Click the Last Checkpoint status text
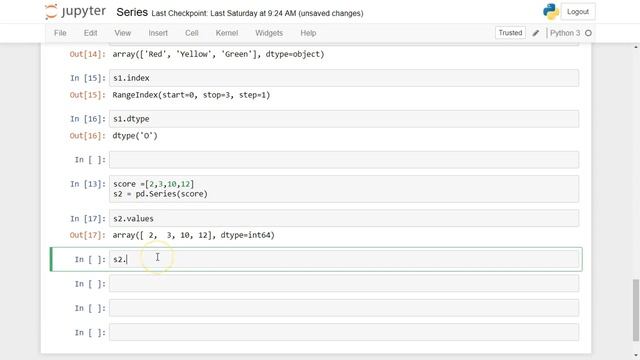The height and width of the screenshot is (360, 640). point(257,13)
